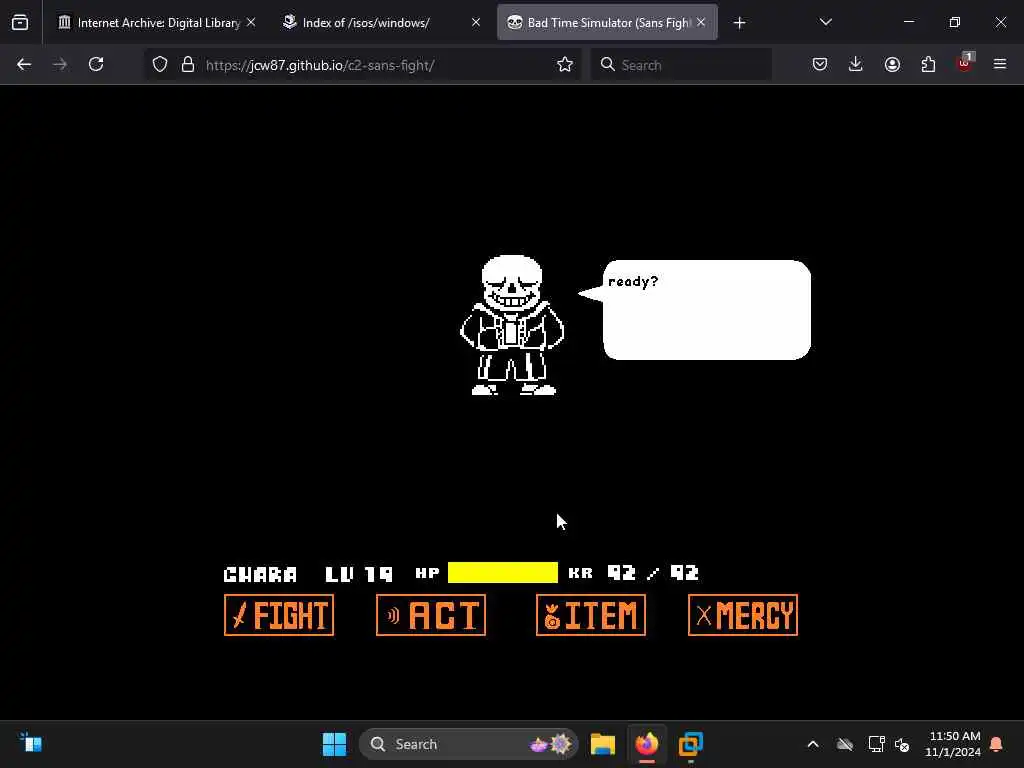Open the network status tray icon

pos(876,744)
